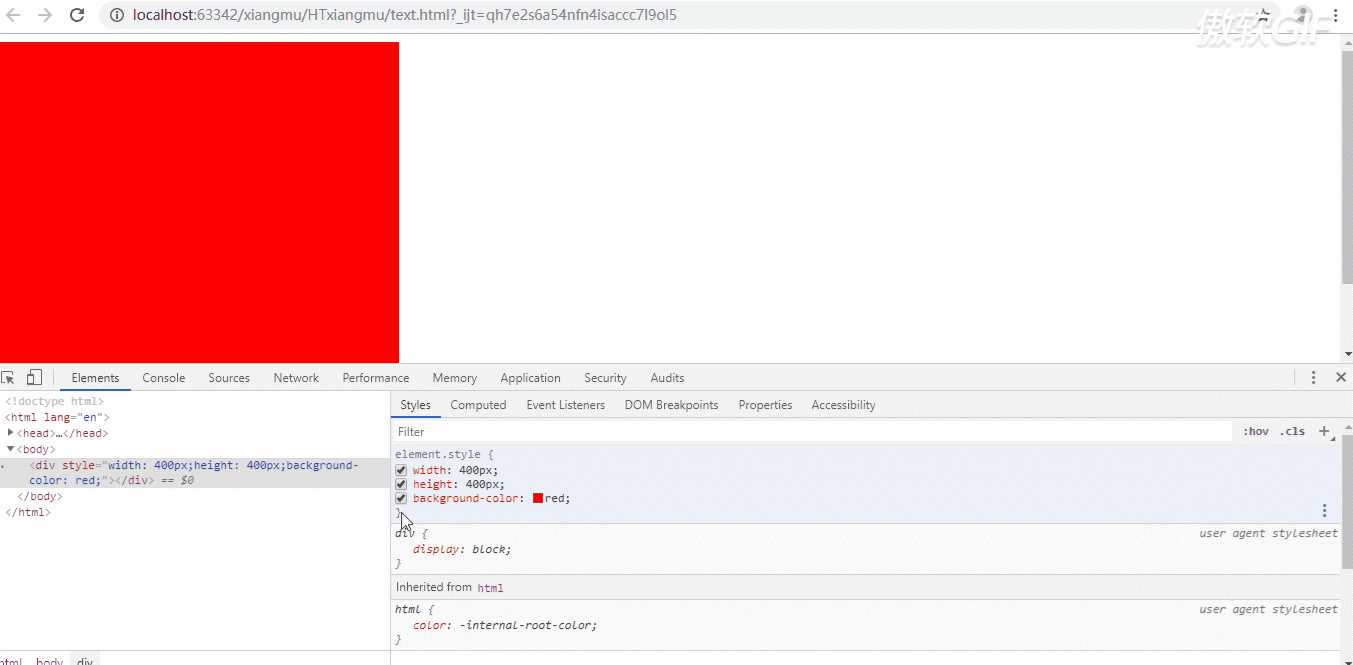Click the Styles Filter input
The image size is (1353, 665).
812,432
